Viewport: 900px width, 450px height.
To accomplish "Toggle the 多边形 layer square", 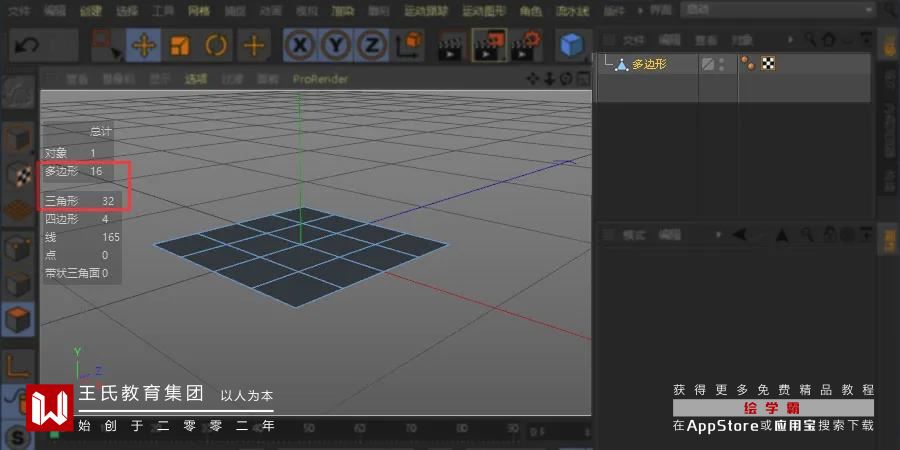I will pyautogui.click(x=708, y=64).
